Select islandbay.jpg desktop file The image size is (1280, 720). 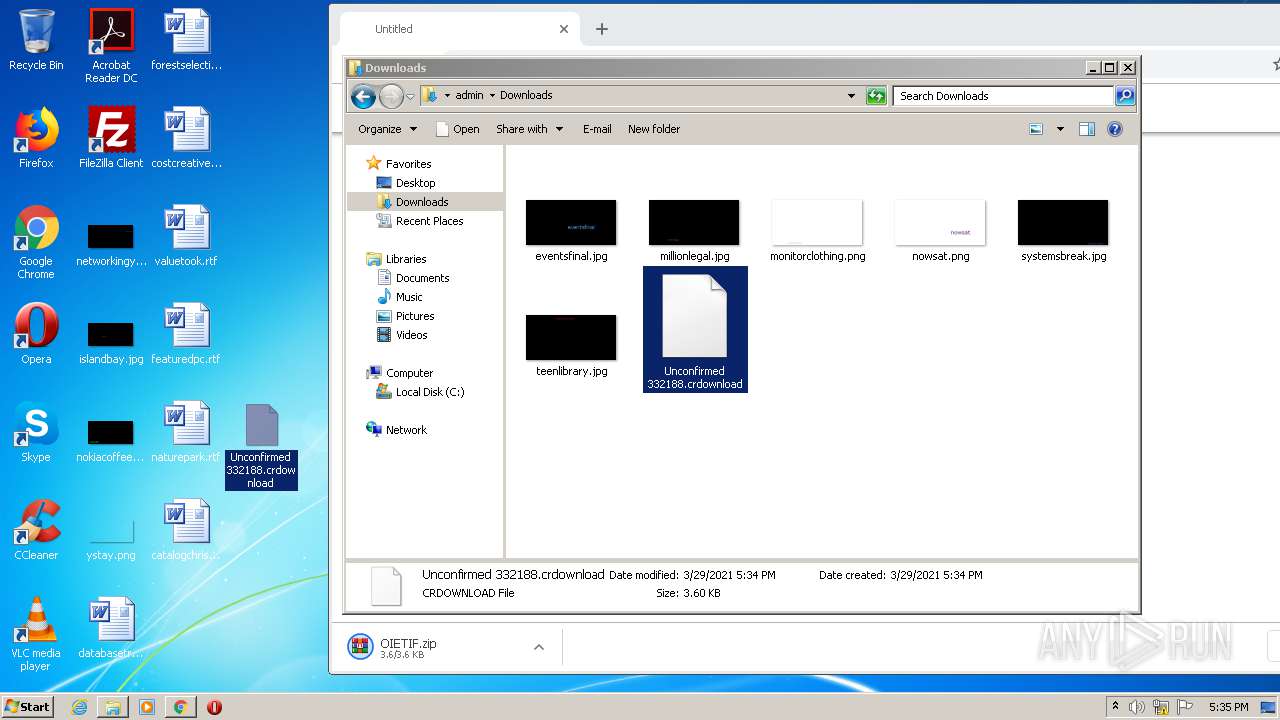(111, 342)
